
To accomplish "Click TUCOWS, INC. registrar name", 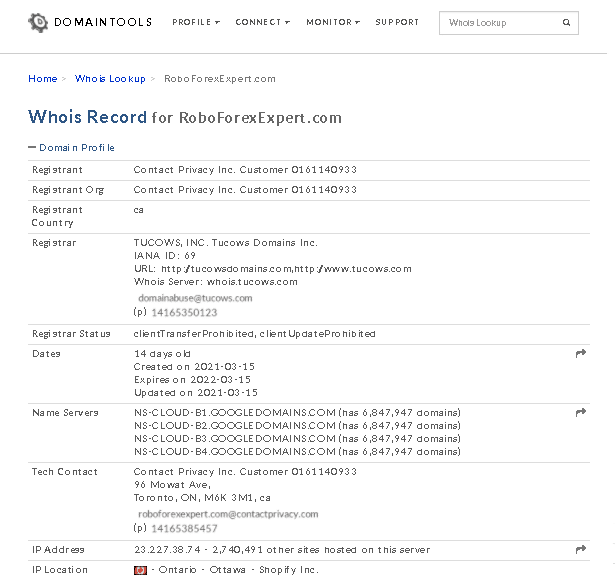I will pos(226,243).
